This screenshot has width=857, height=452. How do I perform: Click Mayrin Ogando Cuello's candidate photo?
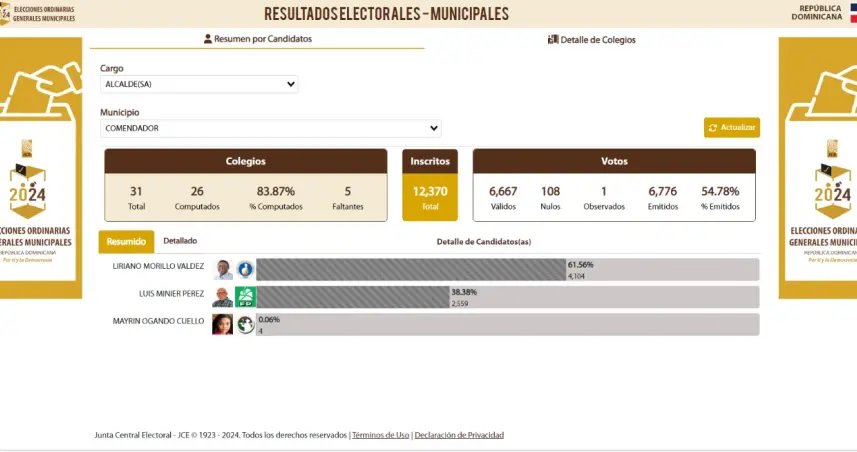(x=223, y=324)
